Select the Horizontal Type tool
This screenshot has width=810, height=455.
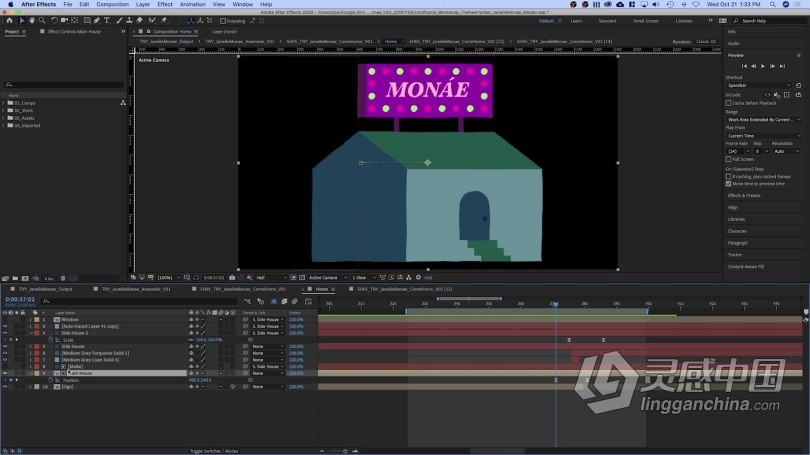[107, 21]
